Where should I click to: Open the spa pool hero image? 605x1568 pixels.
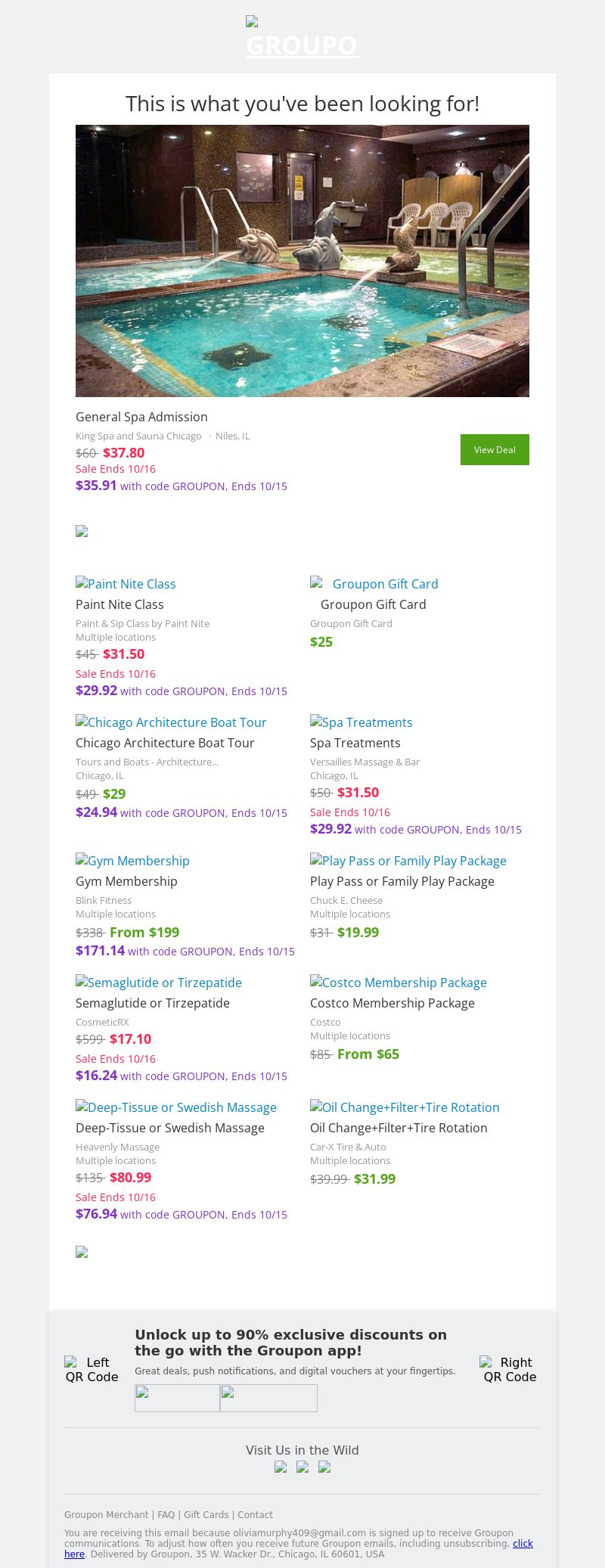click(302, 261)
